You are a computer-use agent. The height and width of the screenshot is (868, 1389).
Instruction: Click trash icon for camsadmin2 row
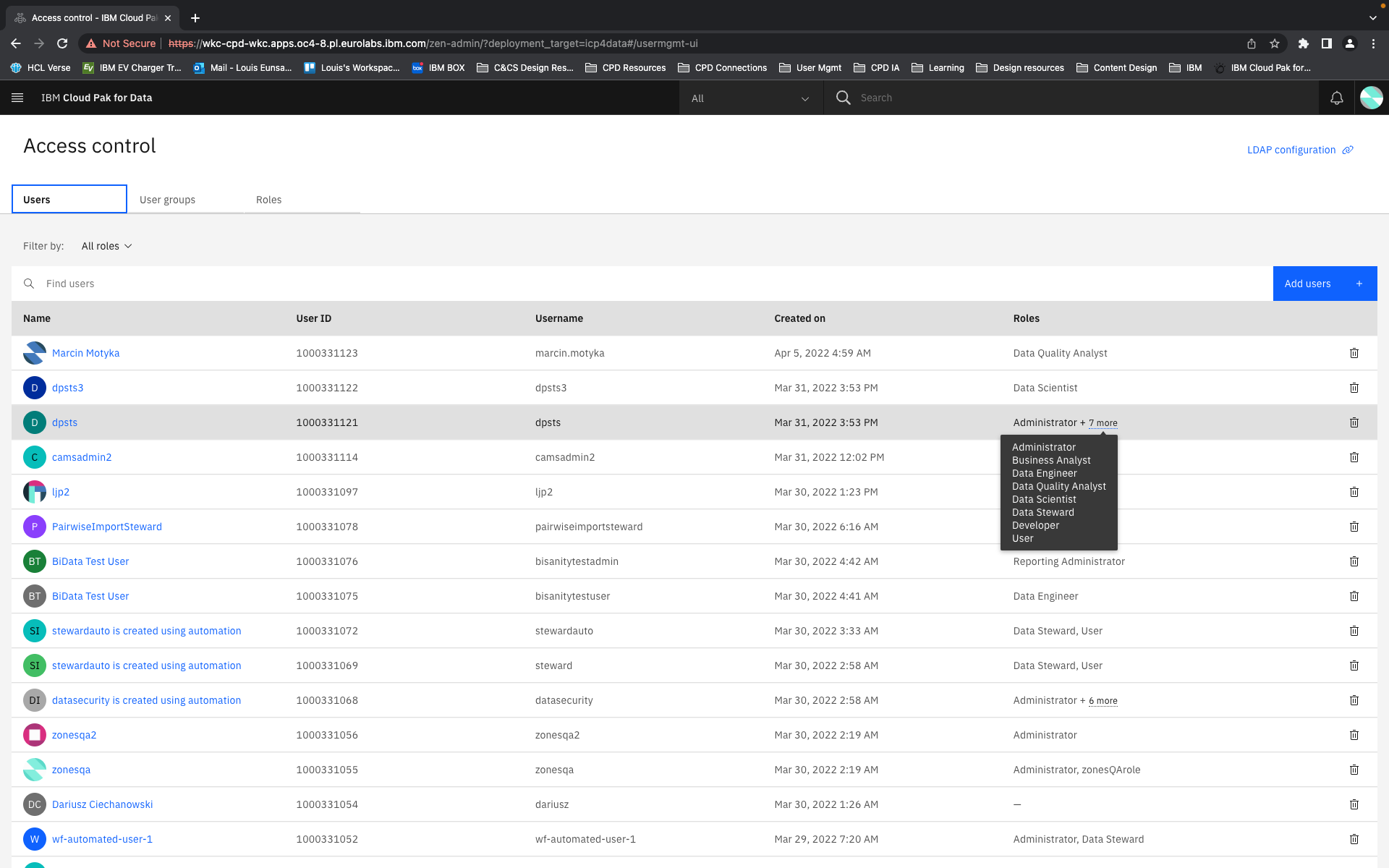(x=1354, y=457)
